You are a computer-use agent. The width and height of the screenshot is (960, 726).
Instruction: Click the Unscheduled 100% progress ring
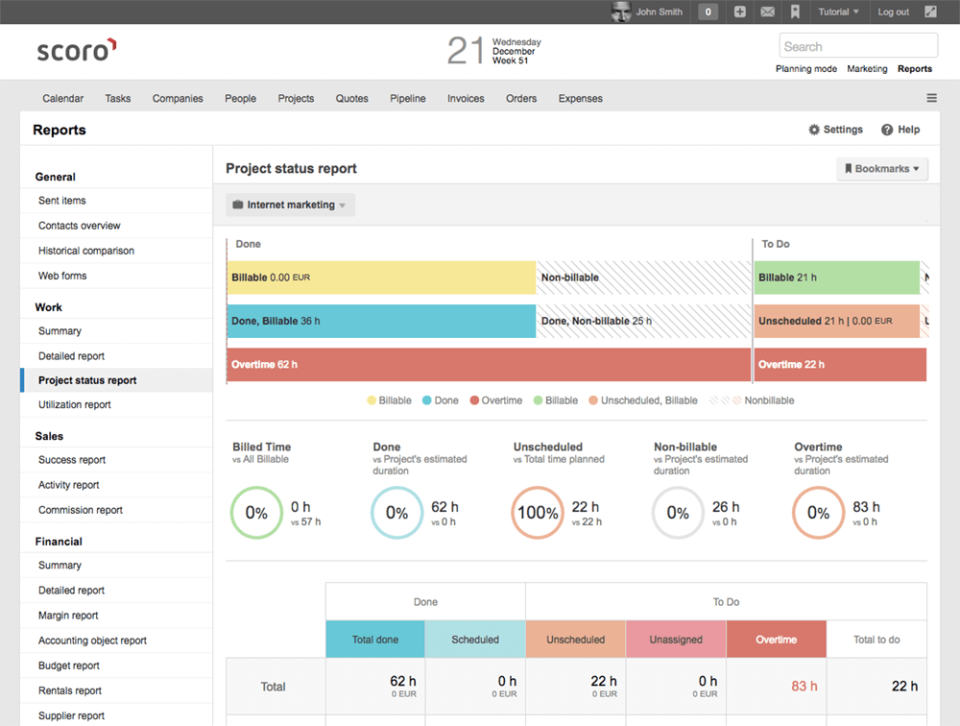coord(537,513)
